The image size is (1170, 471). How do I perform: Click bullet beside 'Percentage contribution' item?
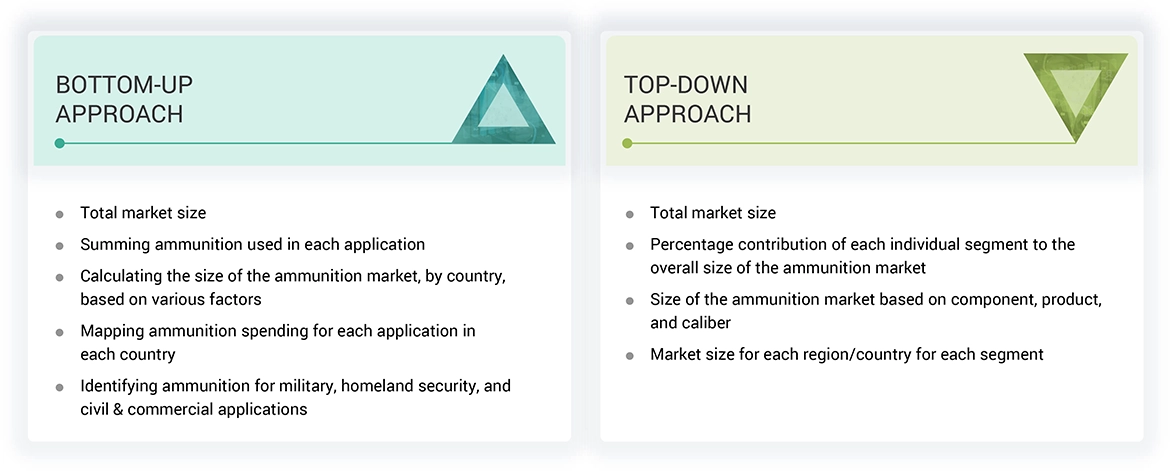629,245
